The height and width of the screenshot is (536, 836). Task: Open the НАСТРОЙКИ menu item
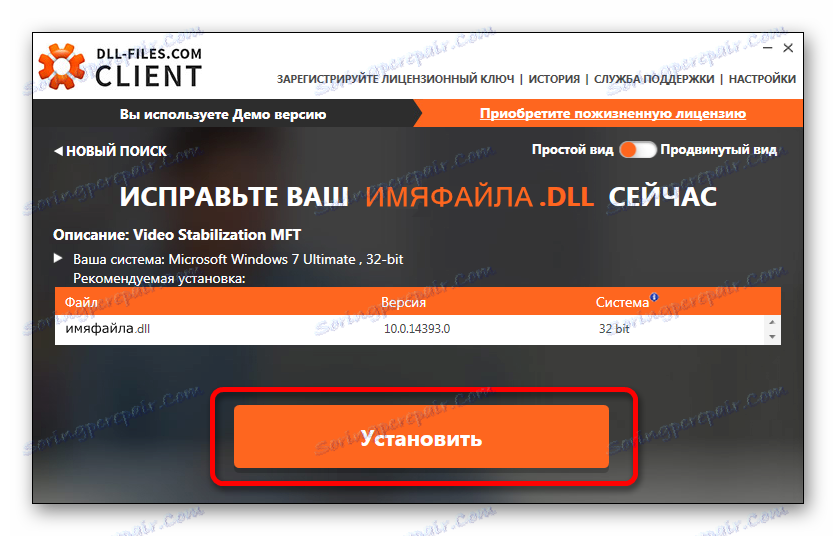pos(762,79)
